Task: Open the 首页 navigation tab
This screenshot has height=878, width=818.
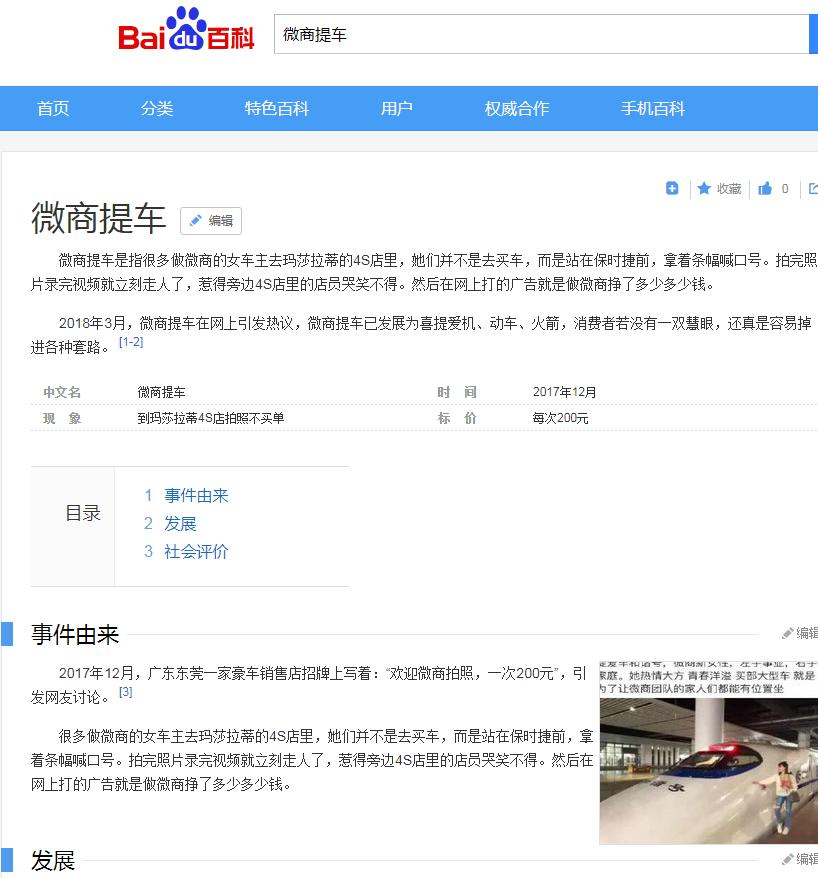Action: 52,108
